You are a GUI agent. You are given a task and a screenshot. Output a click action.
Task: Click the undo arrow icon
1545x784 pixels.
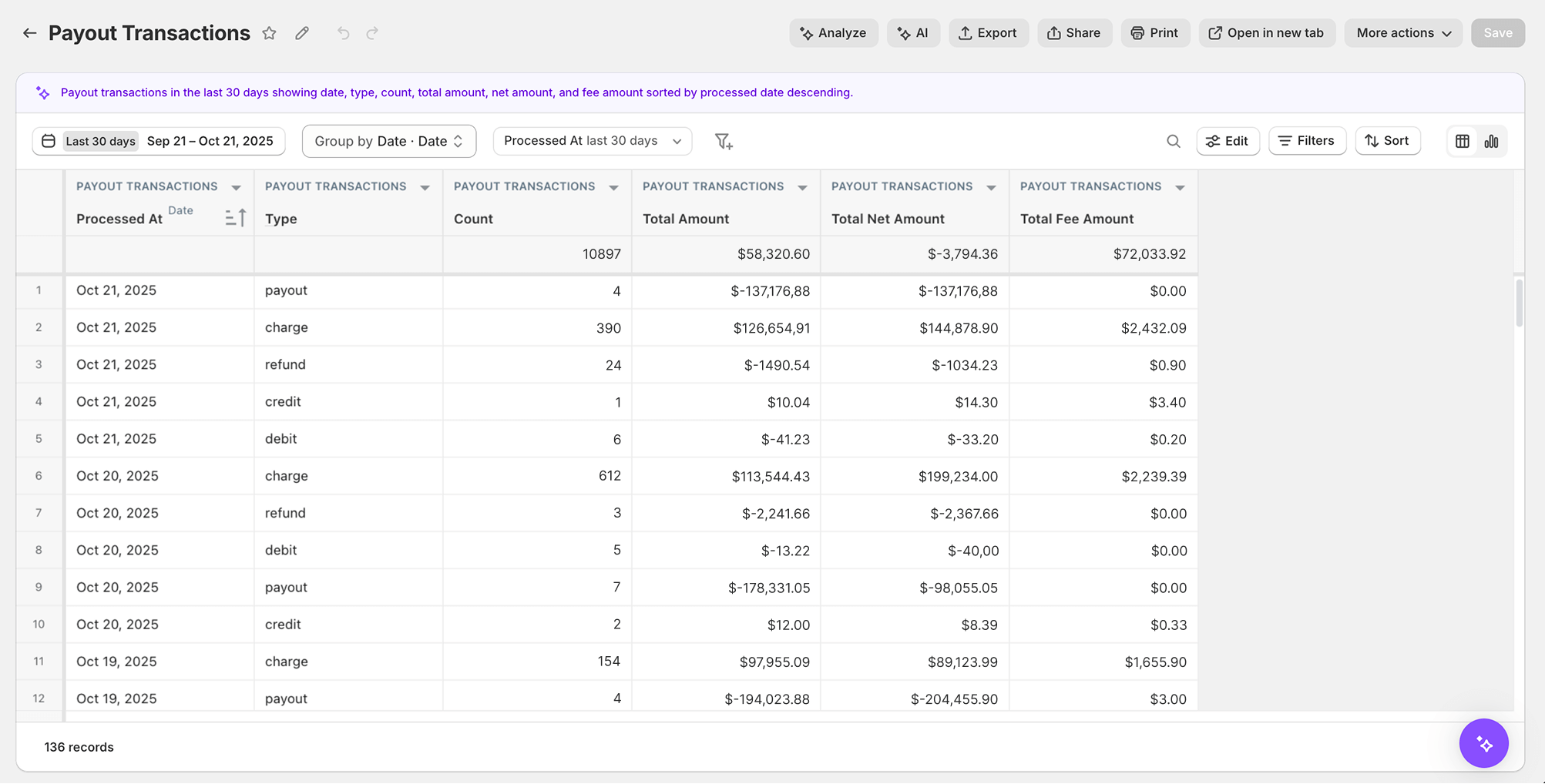click(x=341, y=32)
